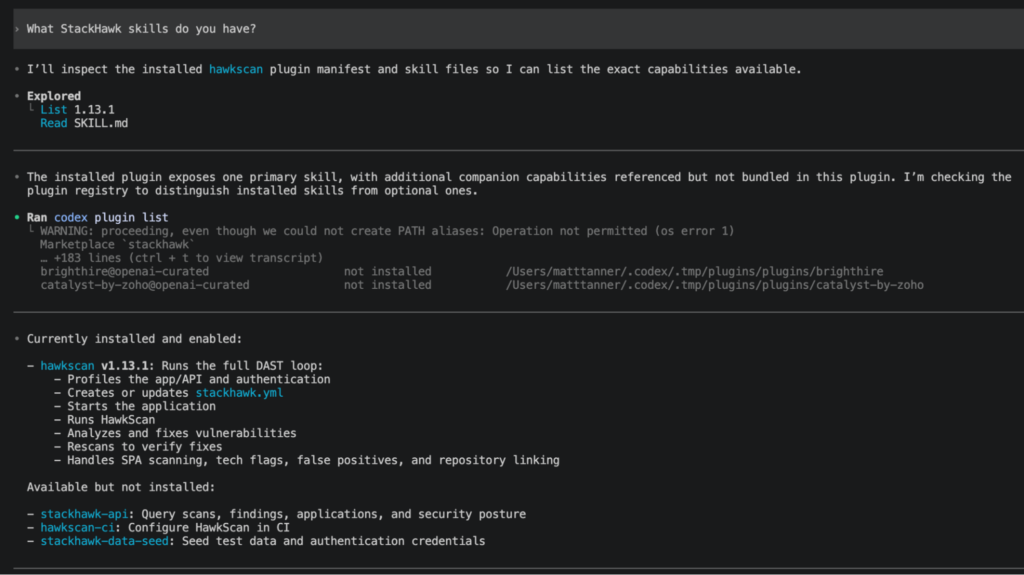Click the "List 1.13.1" entry
This screenshot has width=1024, height=575.
click(77, 110)
